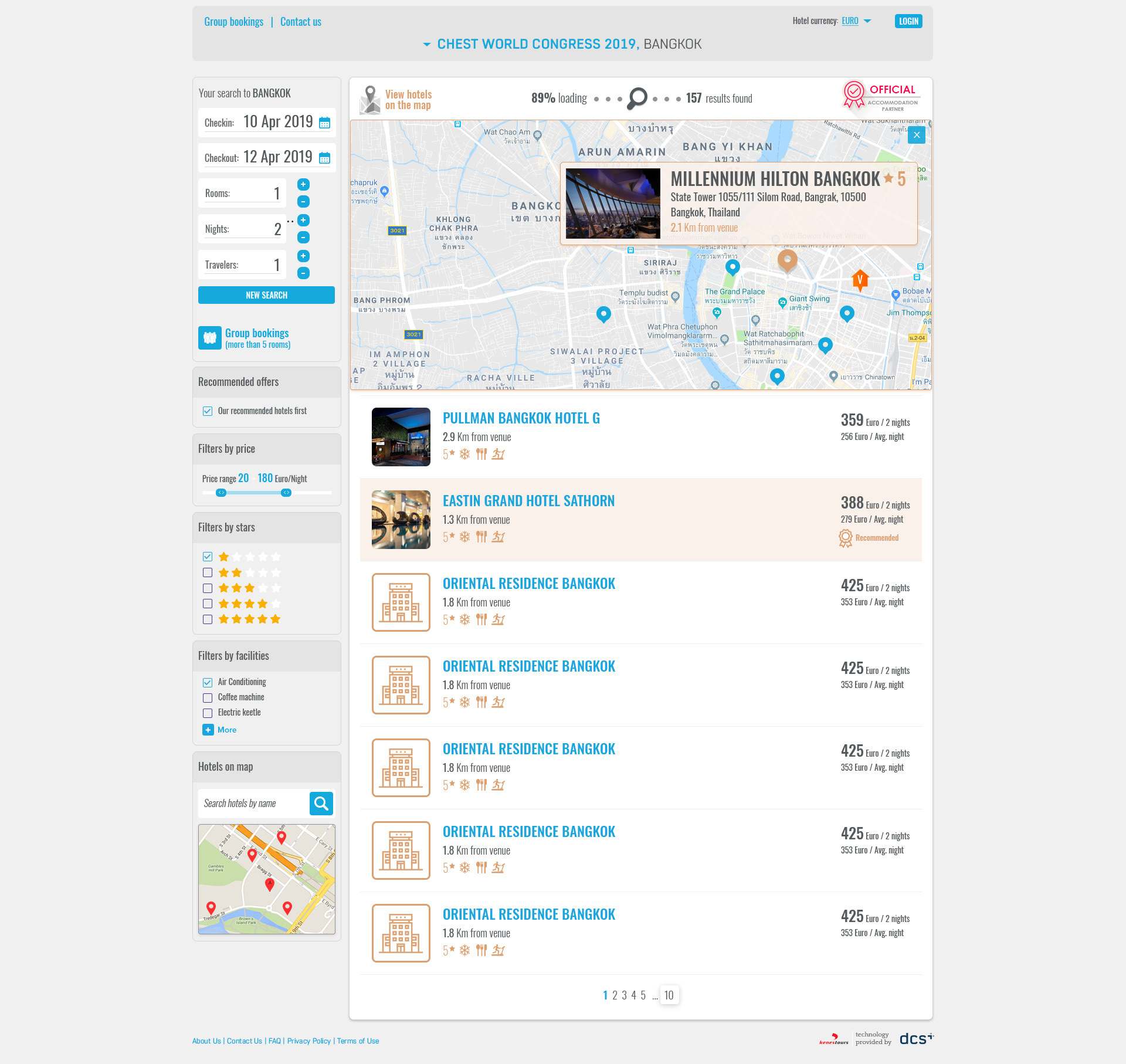Click the Group bookings people icon
This screenshot has width=1126, height=1064.
point(210,338)
